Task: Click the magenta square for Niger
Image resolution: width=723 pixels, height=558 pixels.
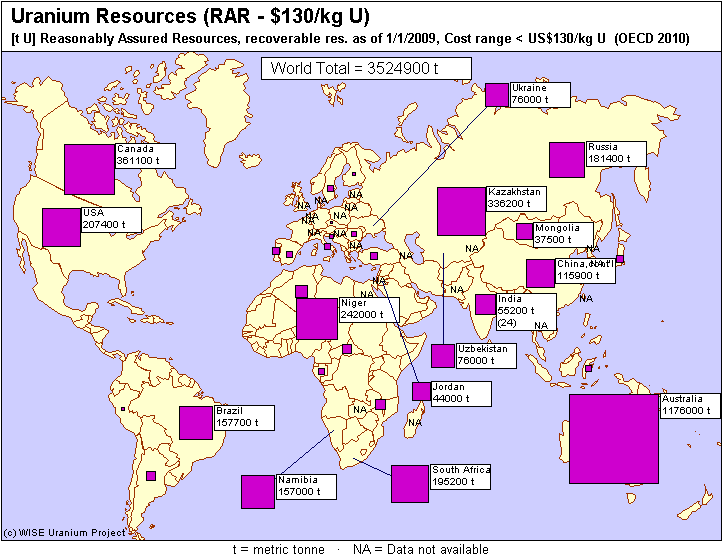Action: 317,318
